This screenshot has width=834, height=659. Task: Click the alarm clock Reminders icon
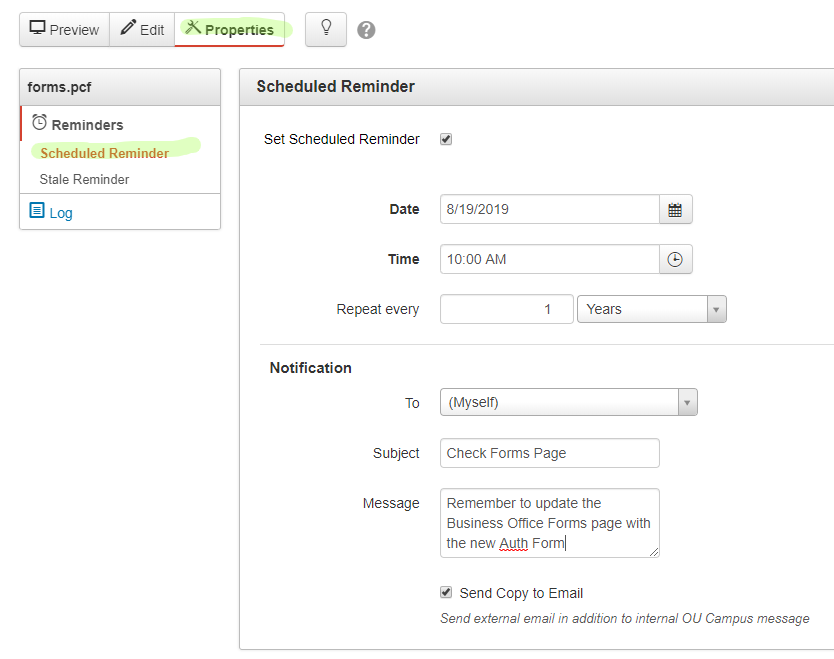(39, 123)
